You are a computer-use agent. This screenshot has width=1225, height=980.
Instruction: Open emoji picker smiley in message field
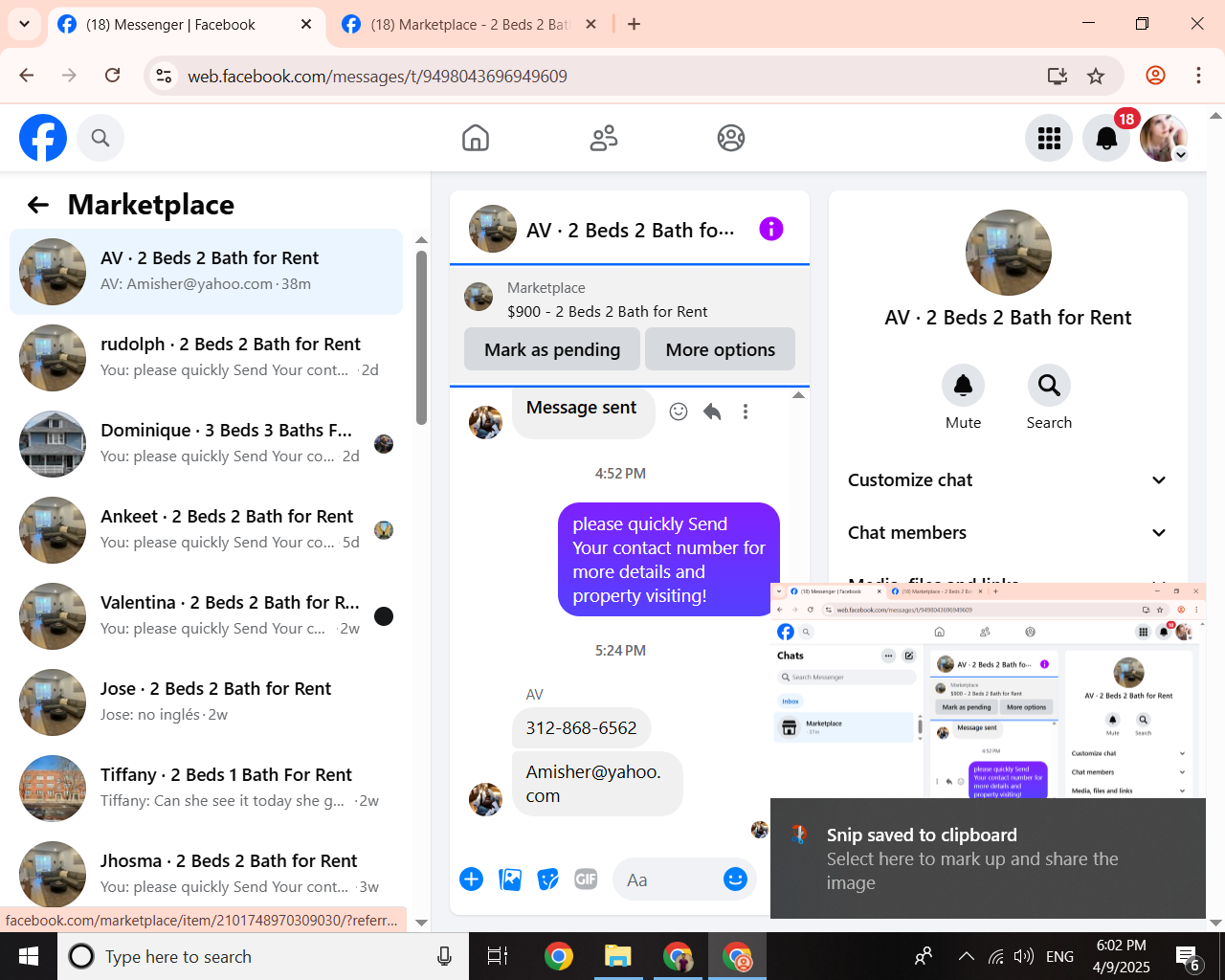click(735, 879)
